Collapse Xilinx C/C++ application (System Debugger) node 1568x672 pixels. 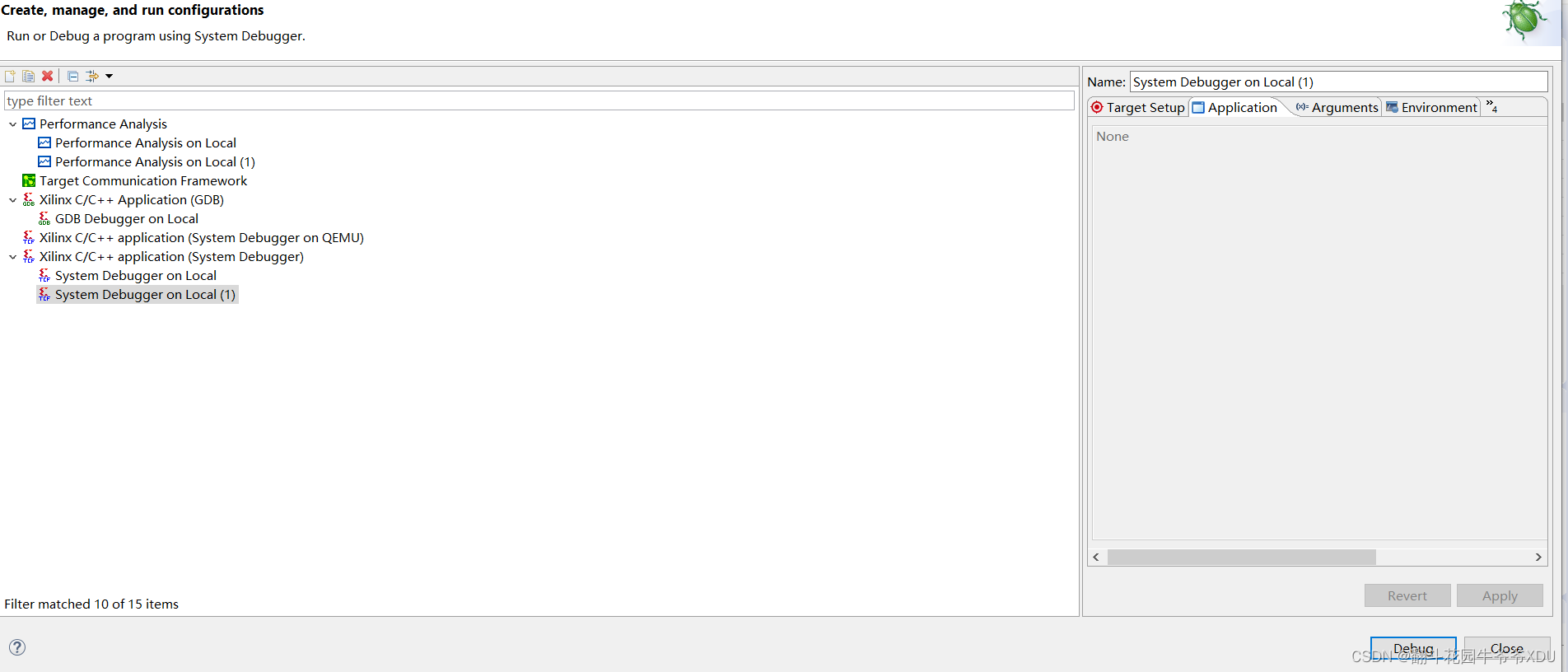pos(12,257)
